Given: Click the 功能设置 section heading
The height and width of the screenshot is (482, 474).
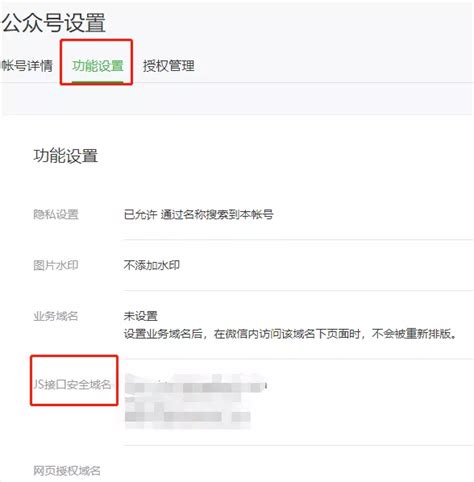Looking at the screenshot, I should pyautogui.click(x=65, y=156).
